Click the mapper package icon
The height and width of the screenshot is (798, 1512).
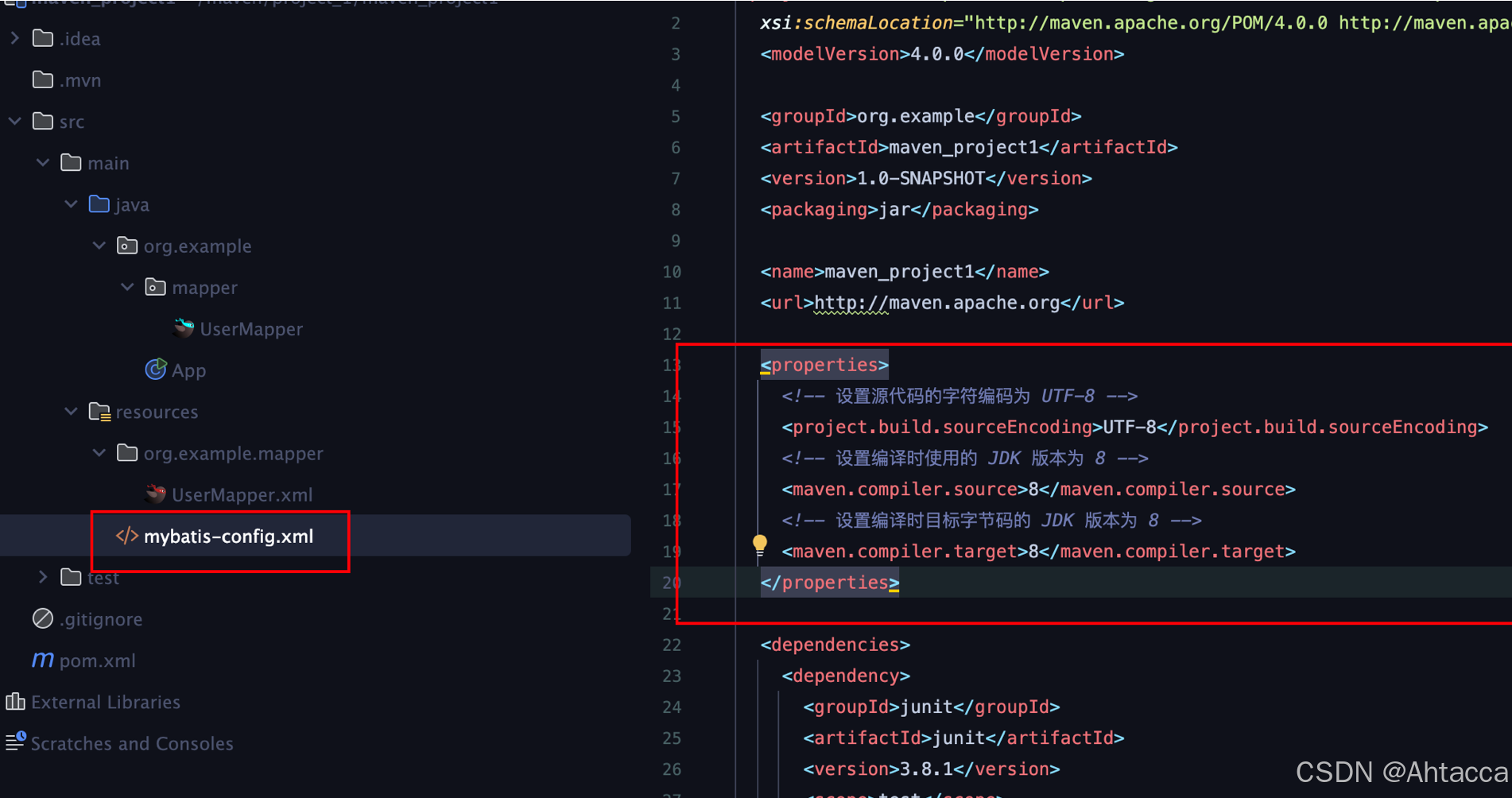156,287
